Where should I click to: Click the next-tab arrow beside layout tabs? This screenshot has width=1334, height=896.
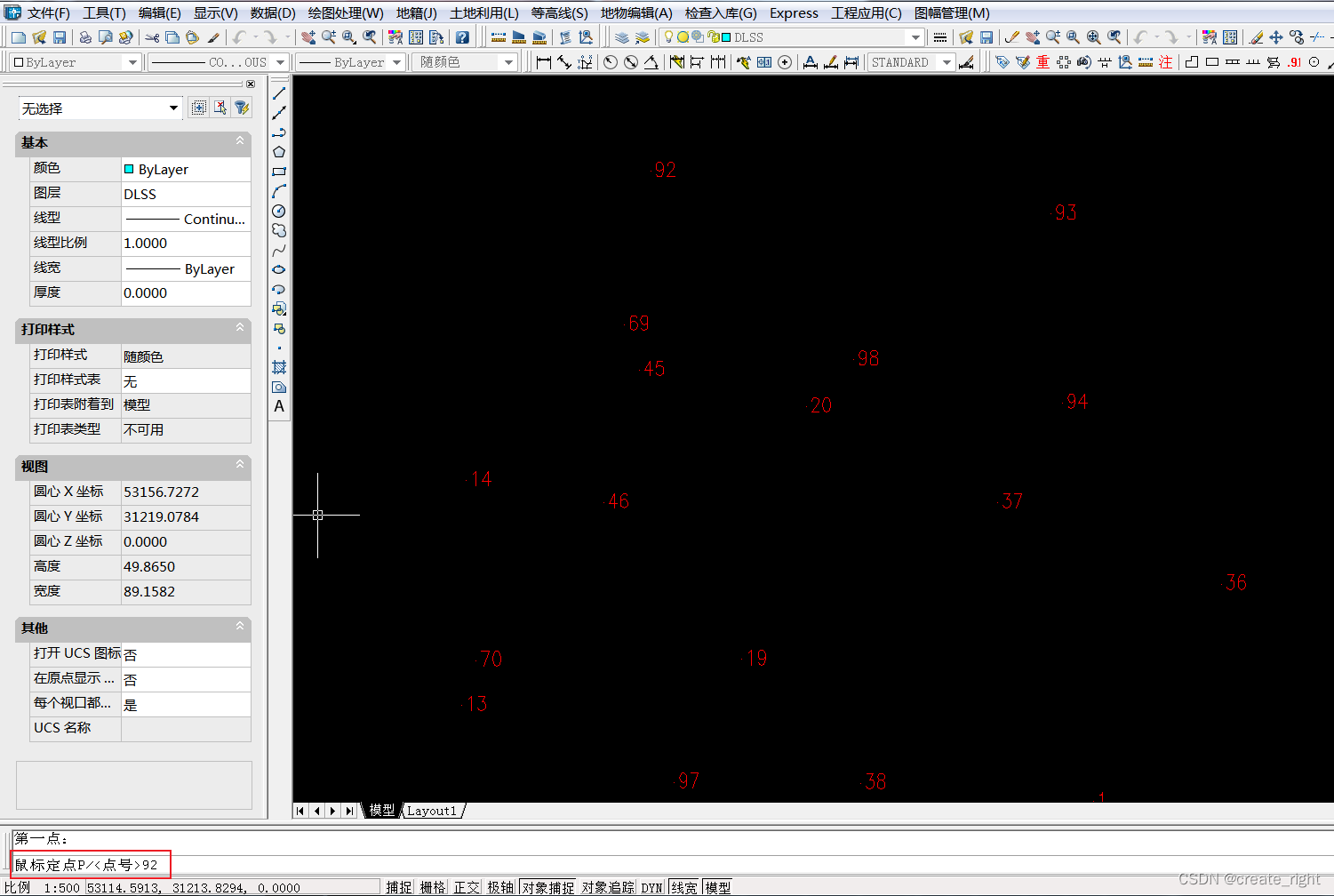tap(332, 811)
